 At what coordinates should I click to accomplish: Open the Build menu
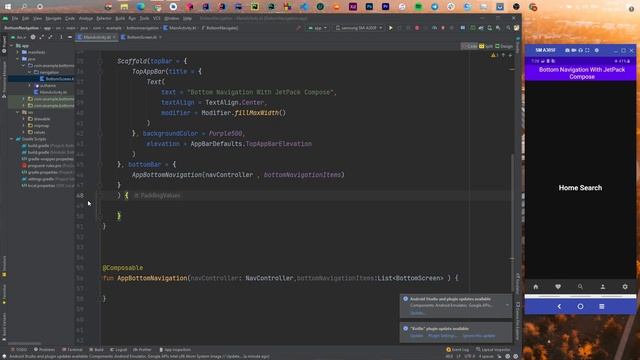[x=120, y=18]
